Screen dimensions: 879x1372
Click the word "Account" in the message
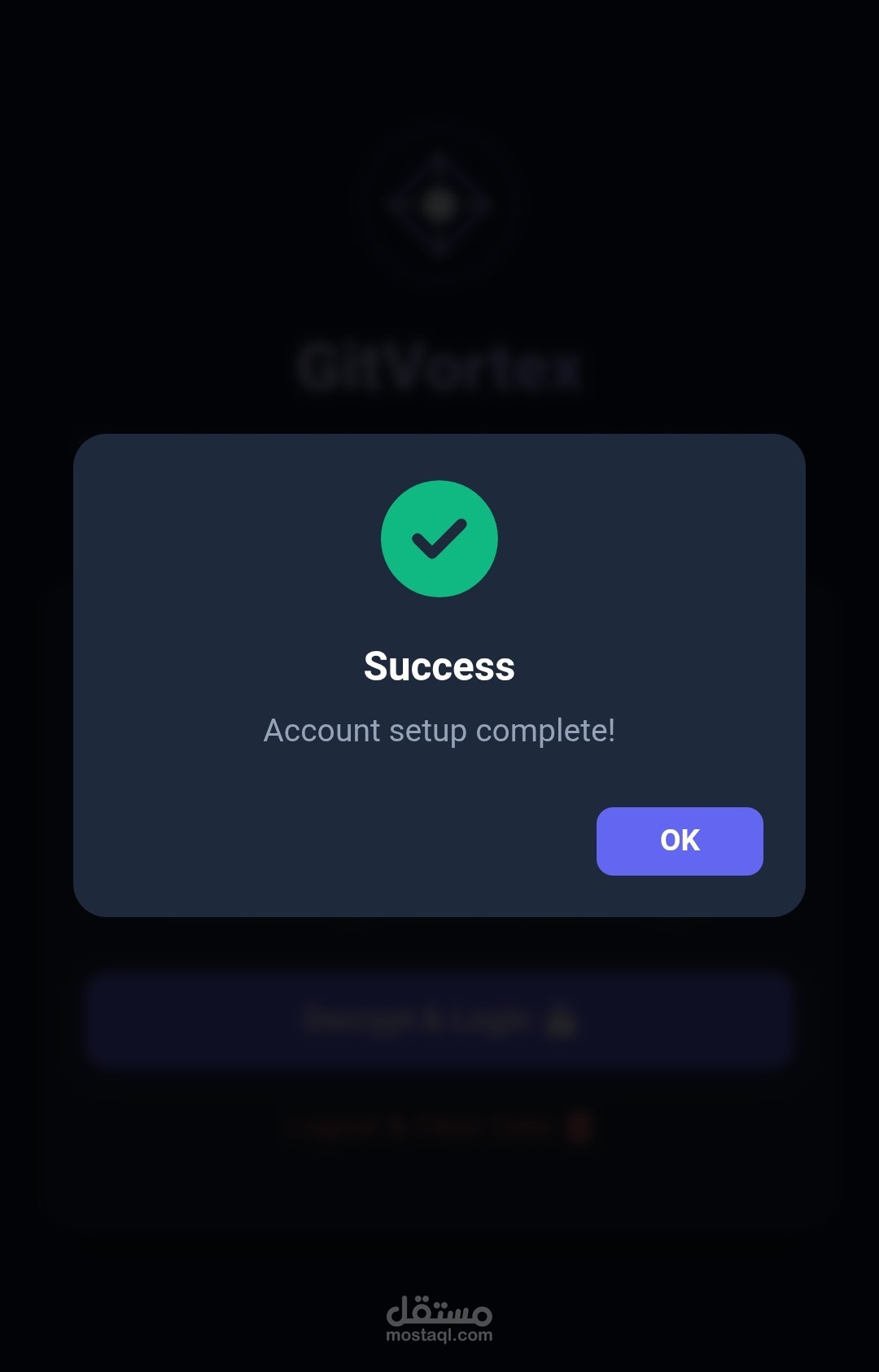click(322, 731)
